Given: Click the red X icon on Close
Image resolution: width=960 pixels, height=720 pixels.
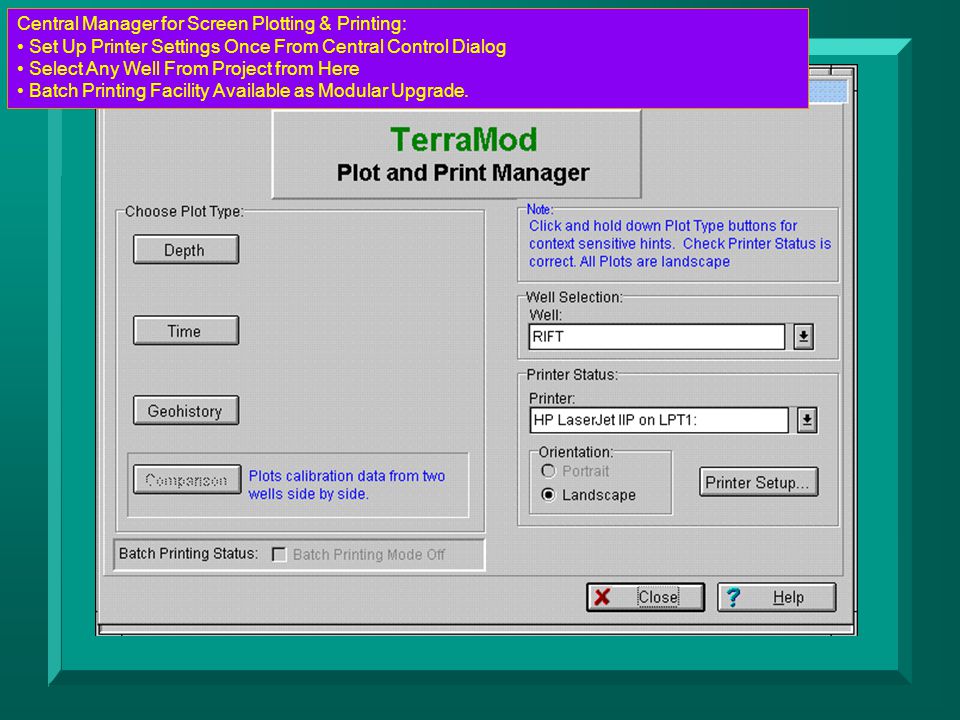Looking at the screenshot, I should point(602,598).
